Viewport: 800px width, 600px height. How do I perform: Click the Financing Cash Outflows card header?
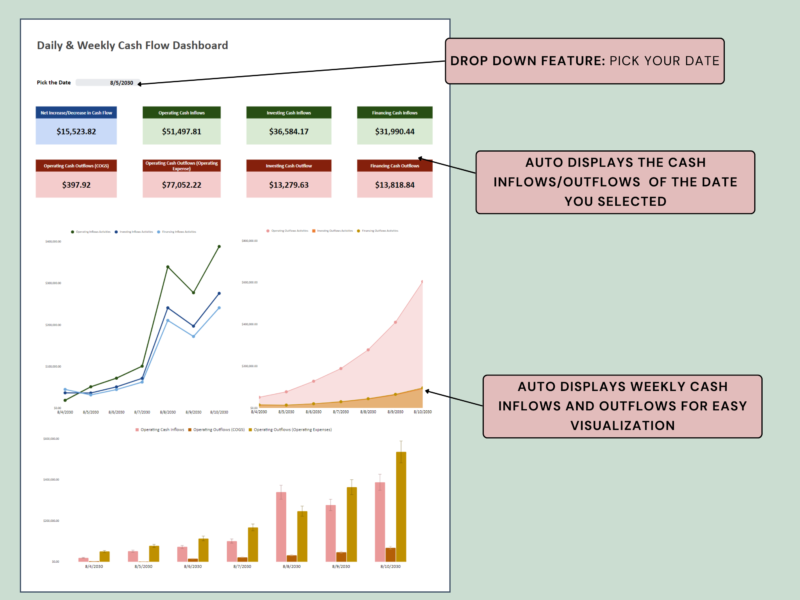395,166
